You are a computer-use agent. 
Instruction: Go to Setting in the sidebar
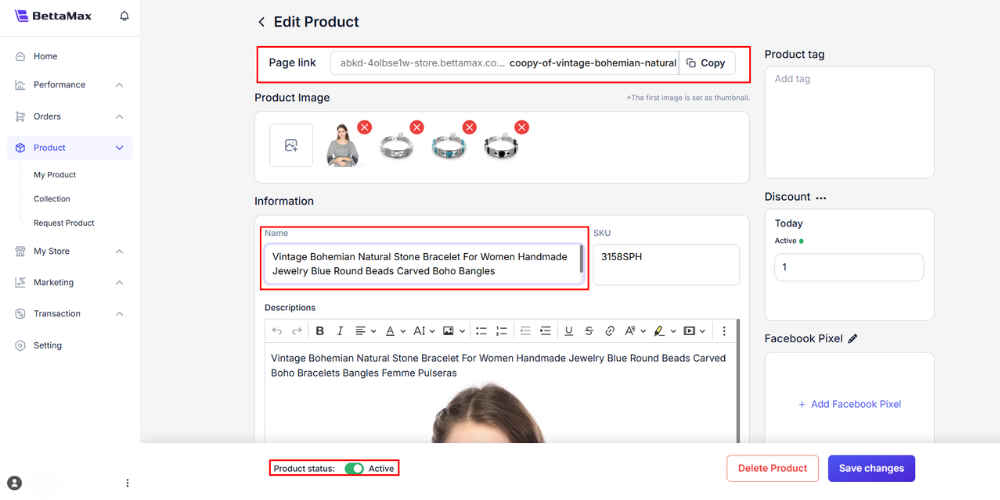47,345
